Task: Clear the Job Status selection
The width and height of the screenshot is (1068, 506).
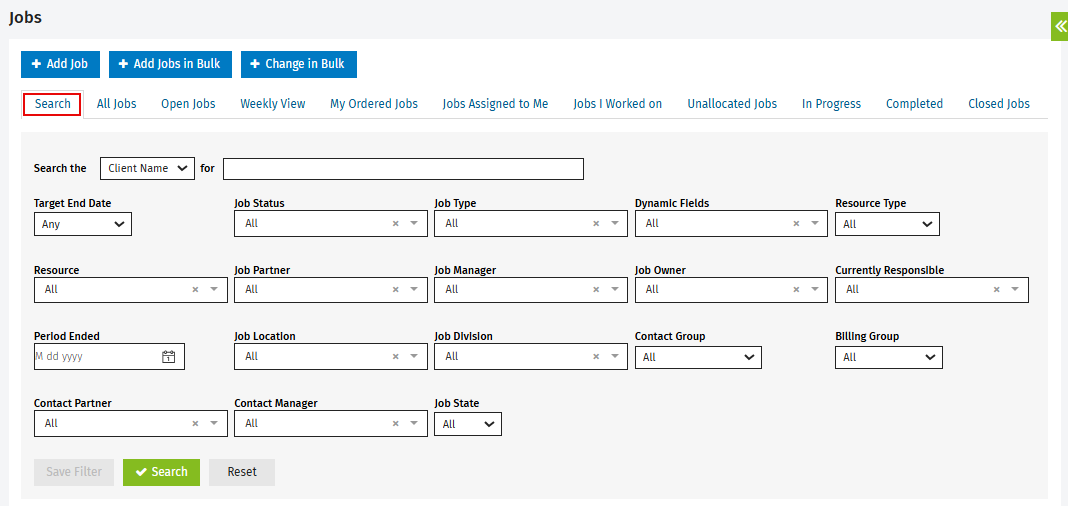Action: [395, 223]
